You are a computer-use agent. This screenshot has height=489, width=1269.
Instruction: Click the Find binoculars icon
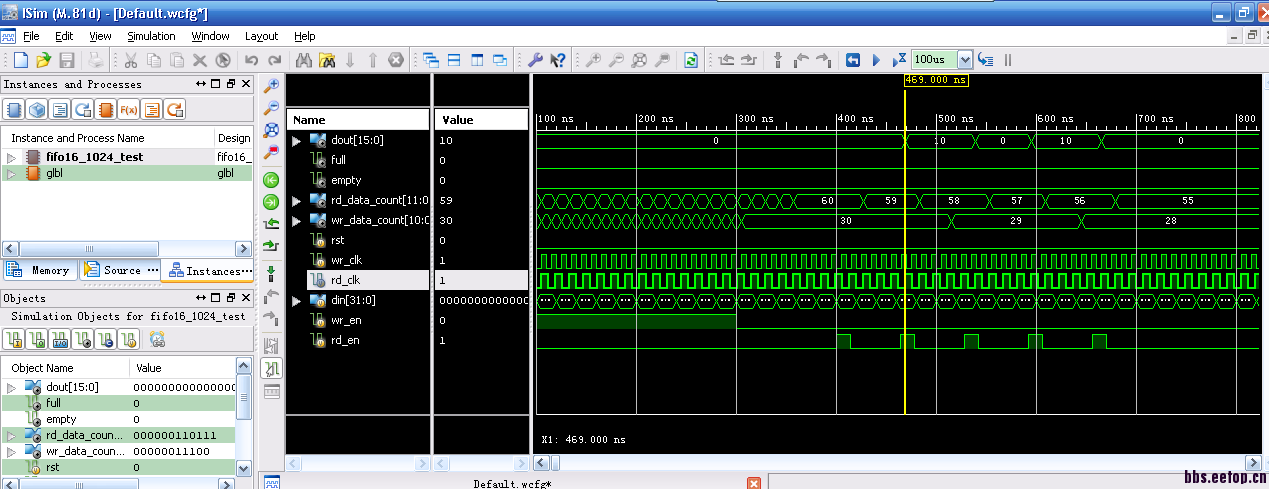[303, 60]
